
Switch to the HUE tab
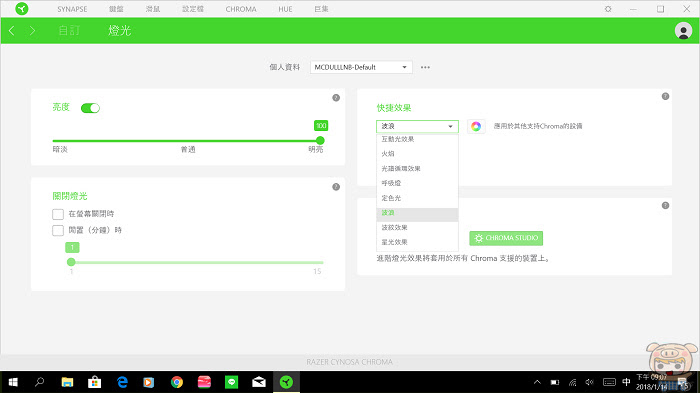pyautogui.click(x=285, y=9)
